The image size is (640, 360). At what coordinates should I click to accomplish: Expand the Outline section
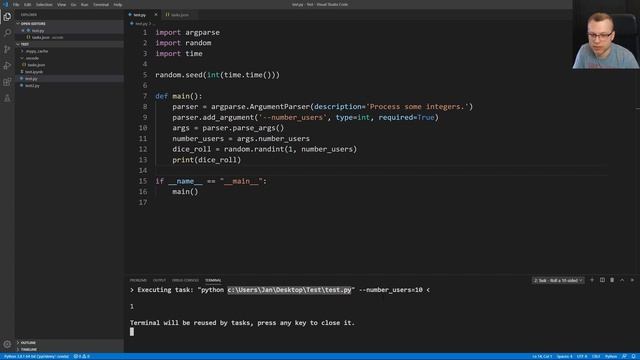click(69, 342)
